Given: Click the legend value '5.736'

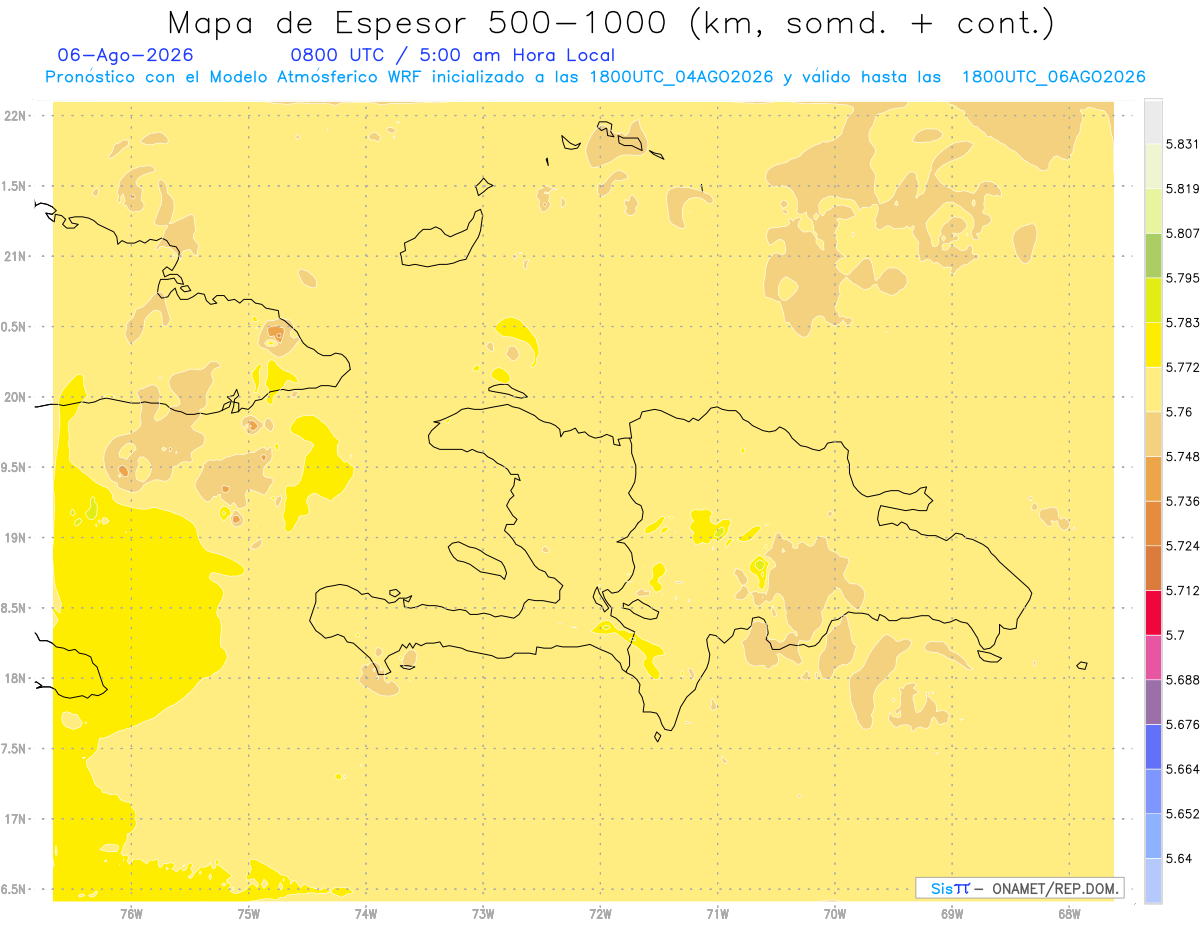Looking at the screenshot, I should [x=1183, y=501].
